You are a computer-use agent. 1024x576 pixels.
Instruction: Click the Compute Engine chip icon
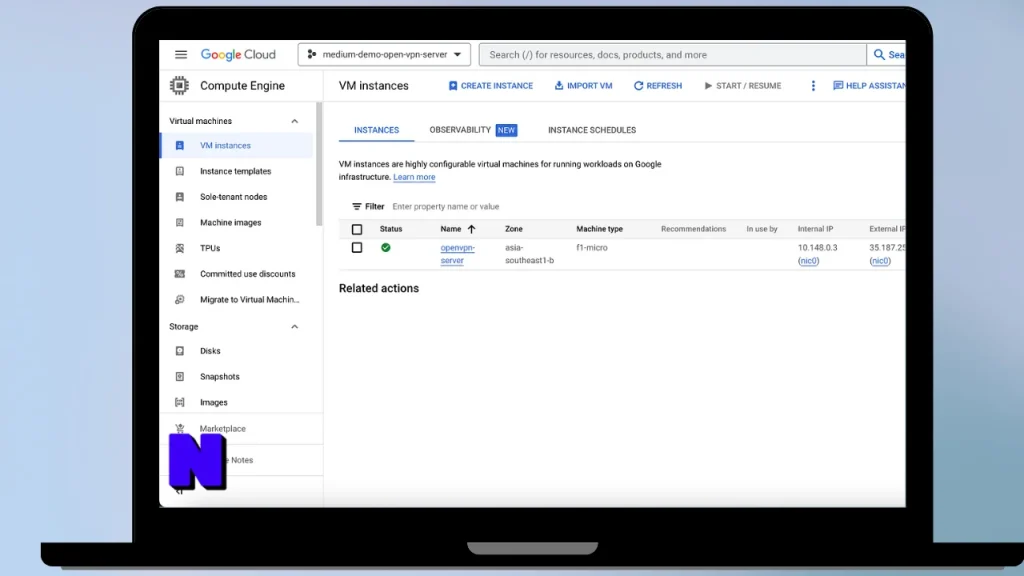(180, 86)
